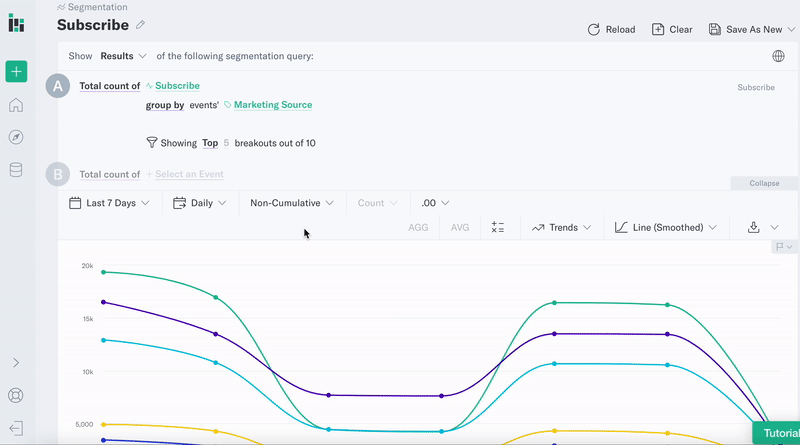Screen dimensions: 800x445
Task: Open the database Data icon
Action: pyautogui.click(x=16, y=169)
